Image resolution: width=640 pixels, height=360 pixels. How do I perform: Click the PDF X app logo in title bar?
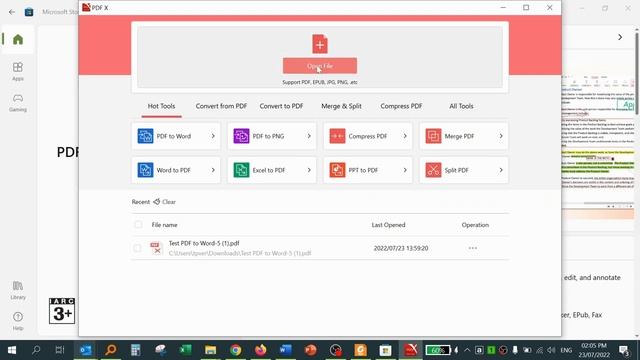click(86, 7)
